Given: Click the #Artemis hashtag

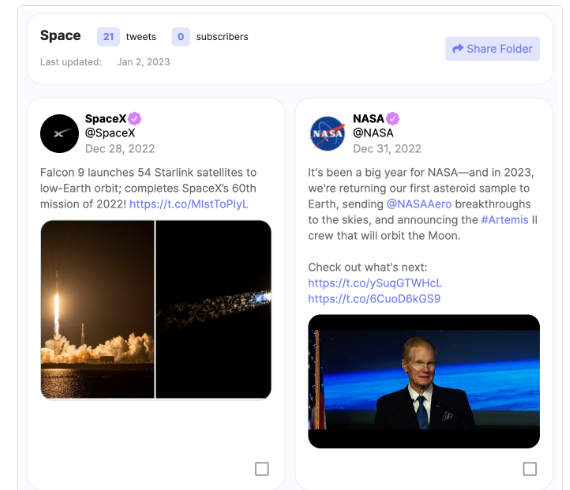Looking at the screenshot, I should 505,220.
